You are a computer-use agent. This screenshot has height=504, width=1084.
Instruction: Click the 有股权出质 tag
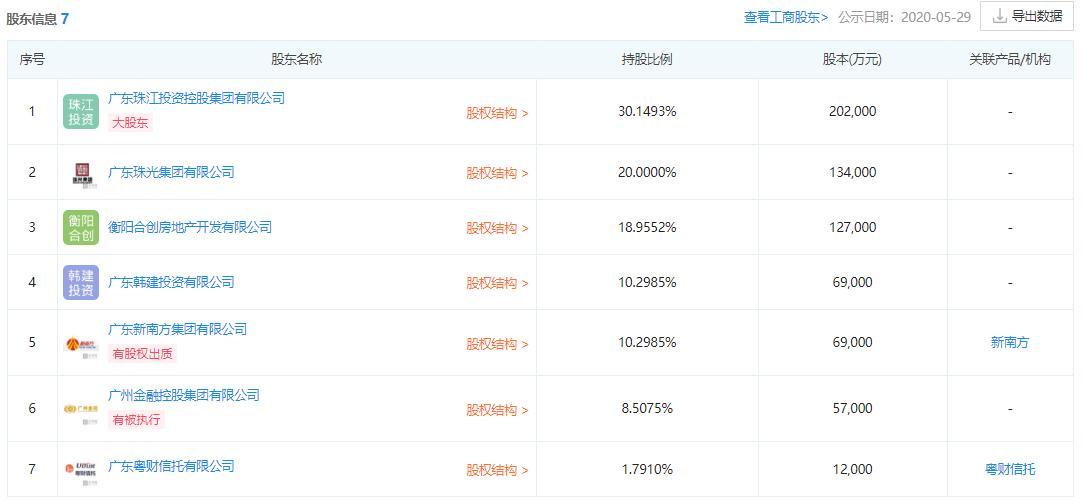click(x=143, y=354)
